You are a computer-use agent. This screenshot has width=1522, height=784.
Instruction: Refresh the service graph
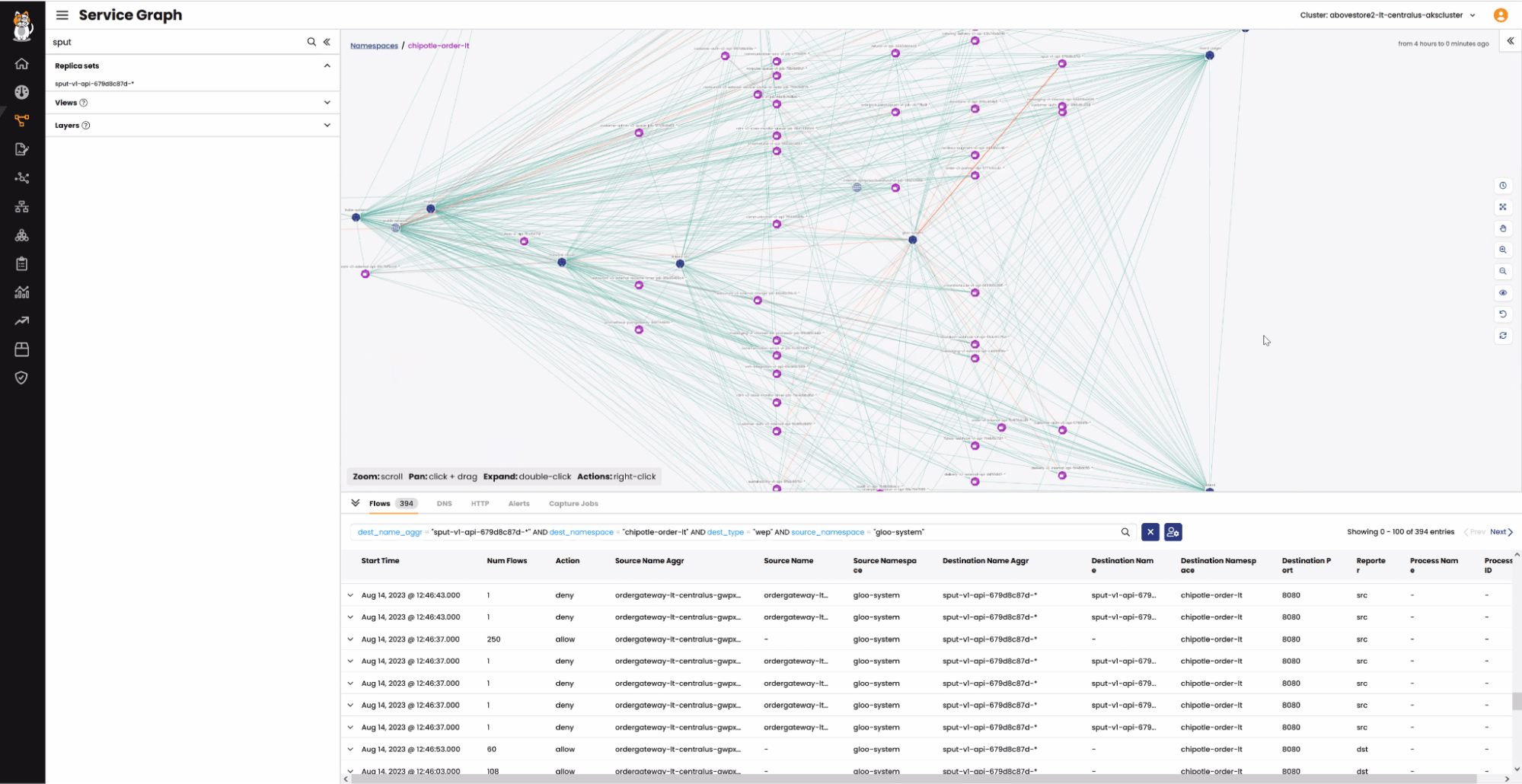(1503, 335)
